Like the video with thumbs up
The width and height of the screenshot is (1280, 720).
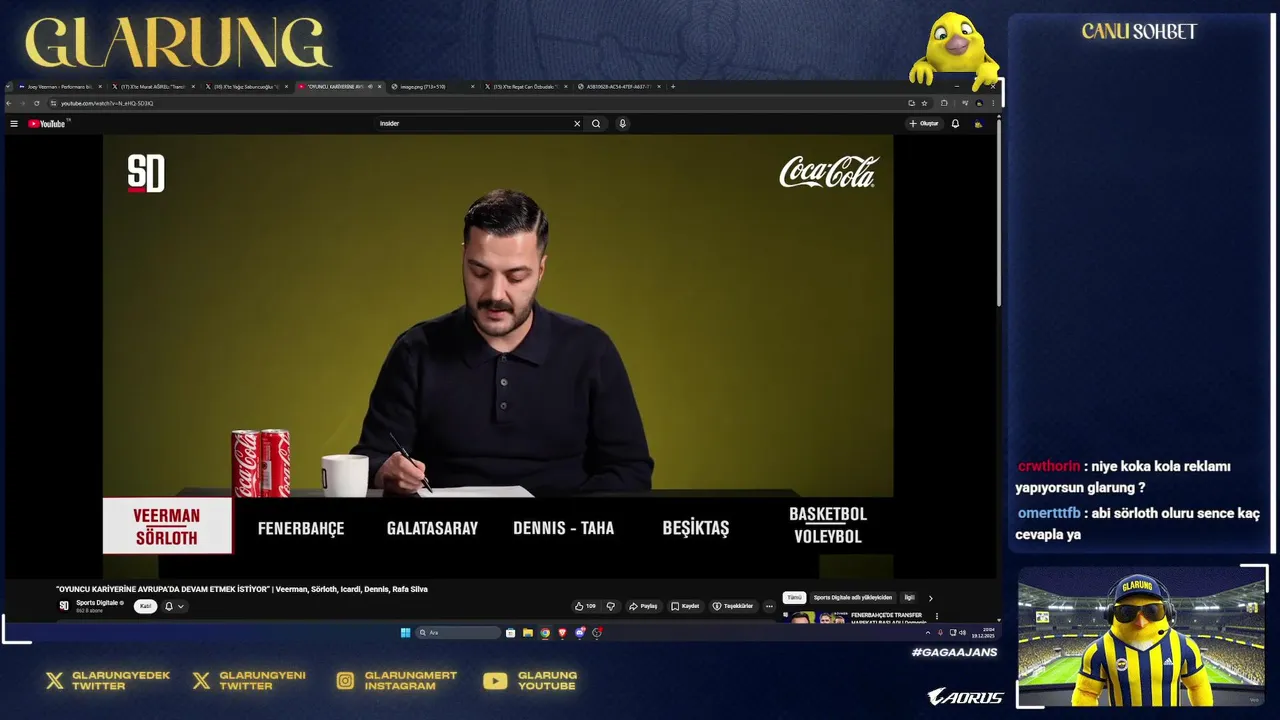pyautogui.click(x=585, y=606)
